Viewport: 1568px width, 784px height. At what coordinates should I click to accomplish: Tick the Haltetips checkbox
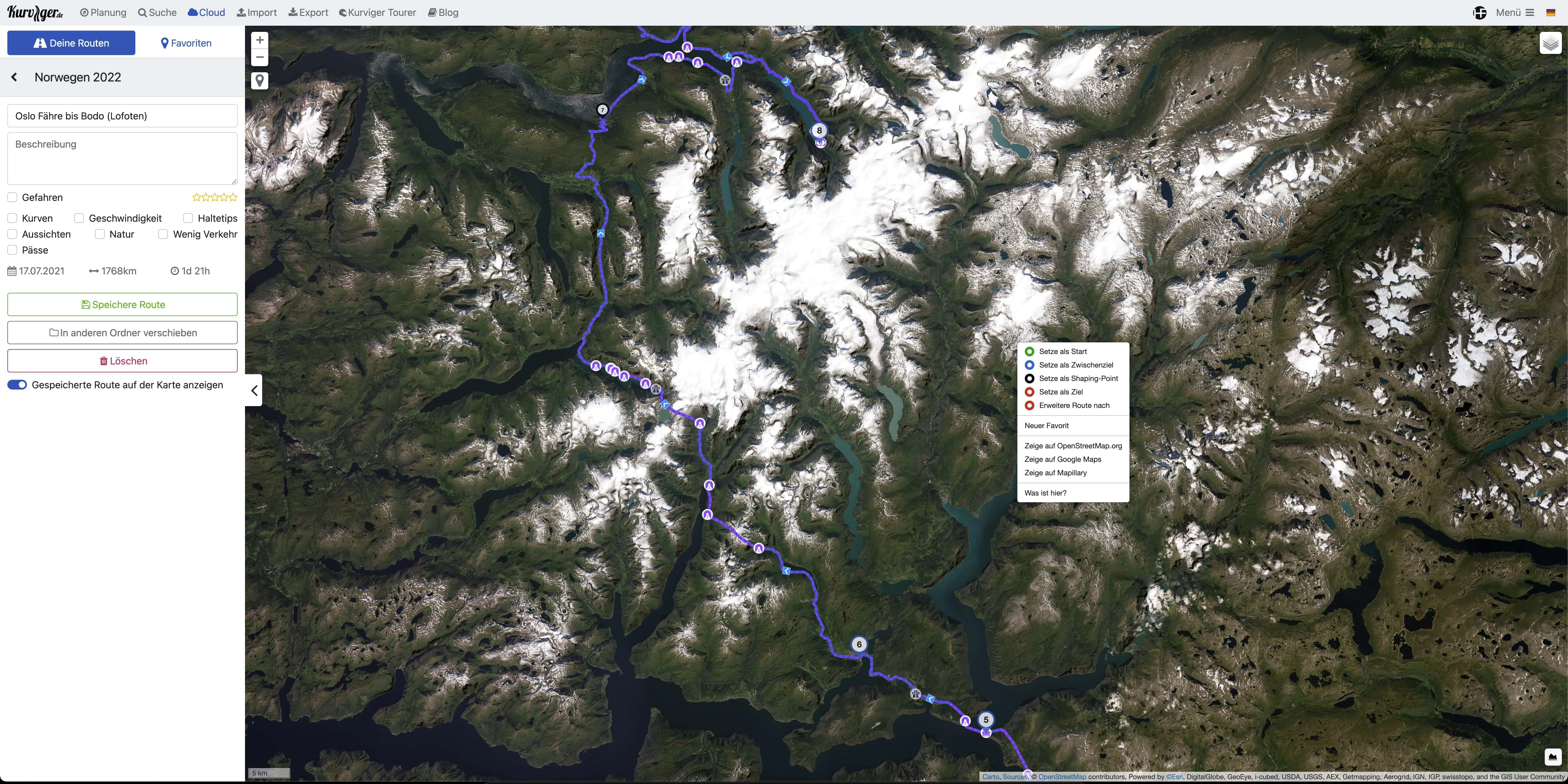pyautogui.click(x=188, y=218)
